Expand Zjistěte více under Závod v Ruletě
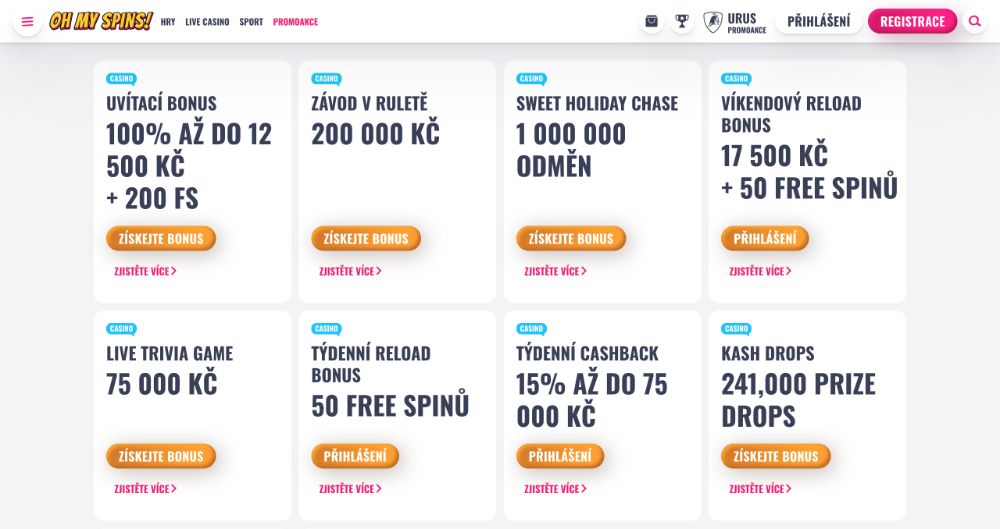This screenshot has width=1000, height=529. point(350,271)
